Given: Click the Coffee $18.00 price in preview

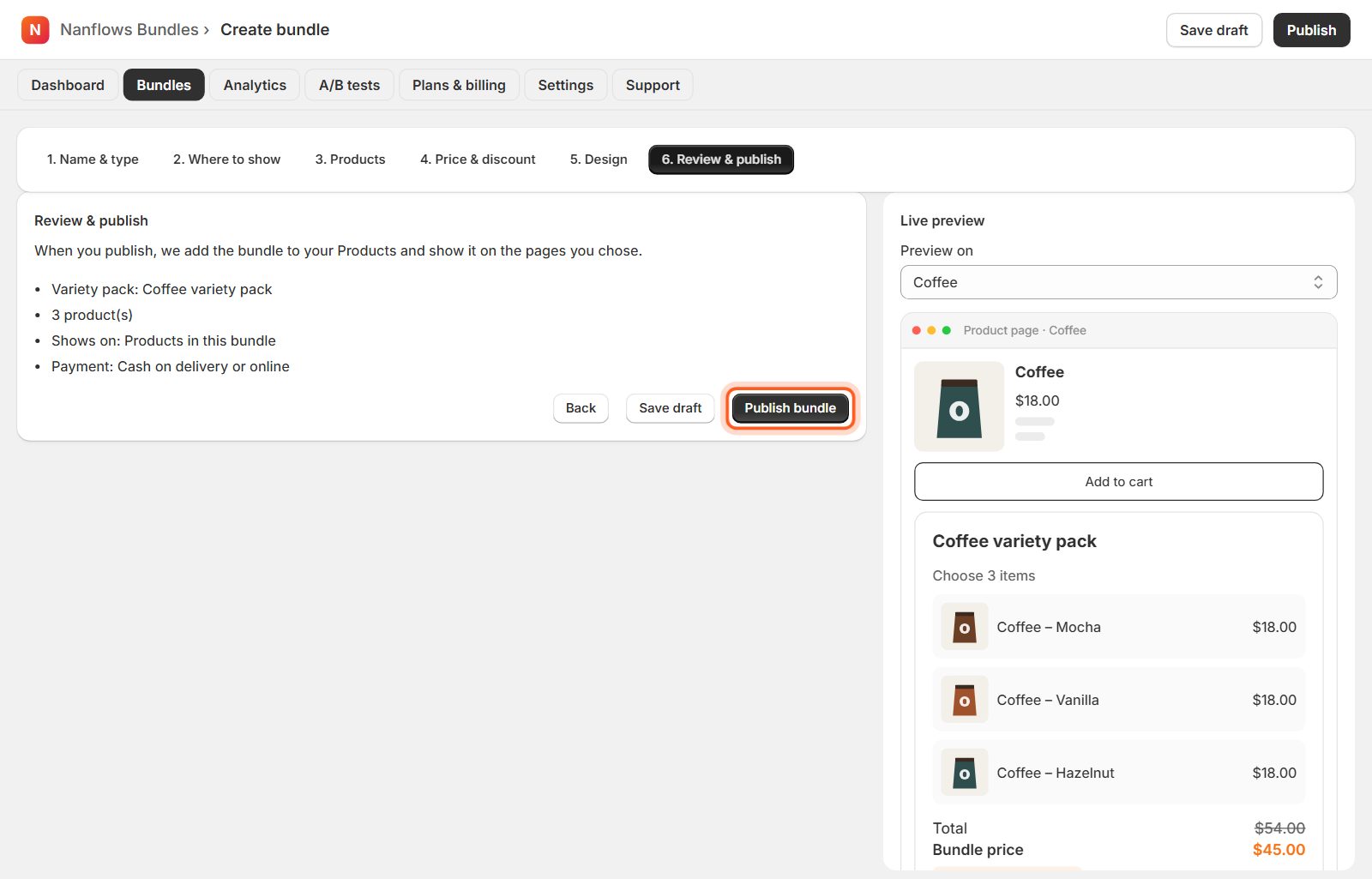Looking at the screenshot, I should click(1037, 400).
